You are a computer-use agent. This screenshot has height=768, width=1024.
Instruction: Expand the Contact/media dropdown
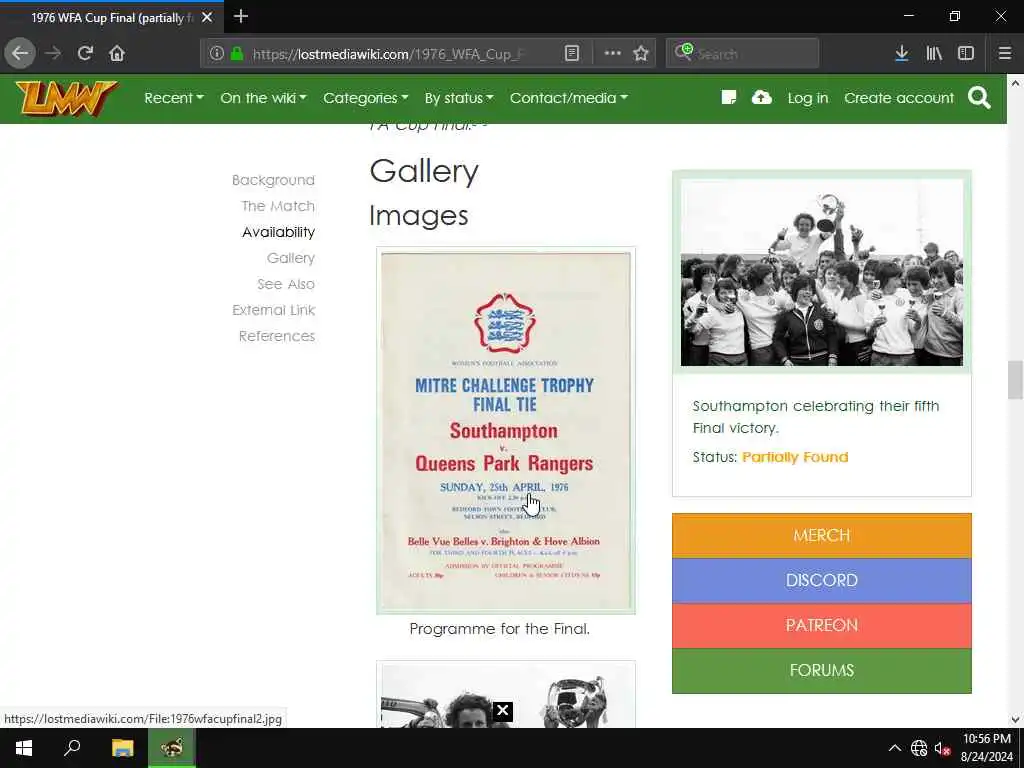pyautogui.click(x=569, y=98)
